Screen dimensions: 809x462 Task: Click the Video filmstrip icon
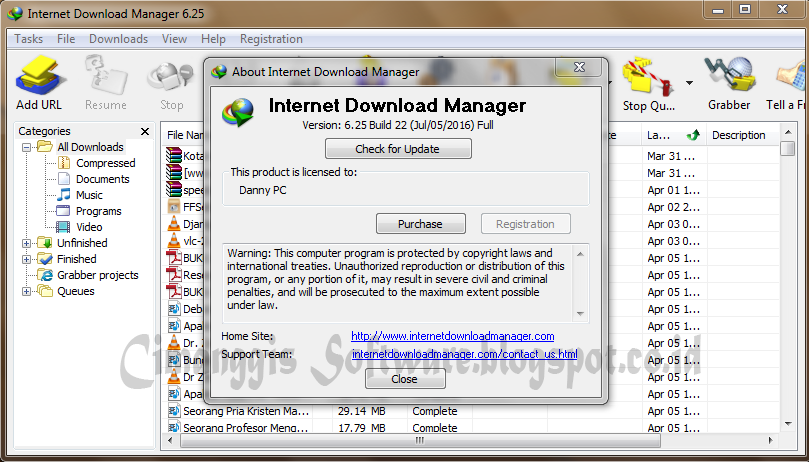(63, 227)
